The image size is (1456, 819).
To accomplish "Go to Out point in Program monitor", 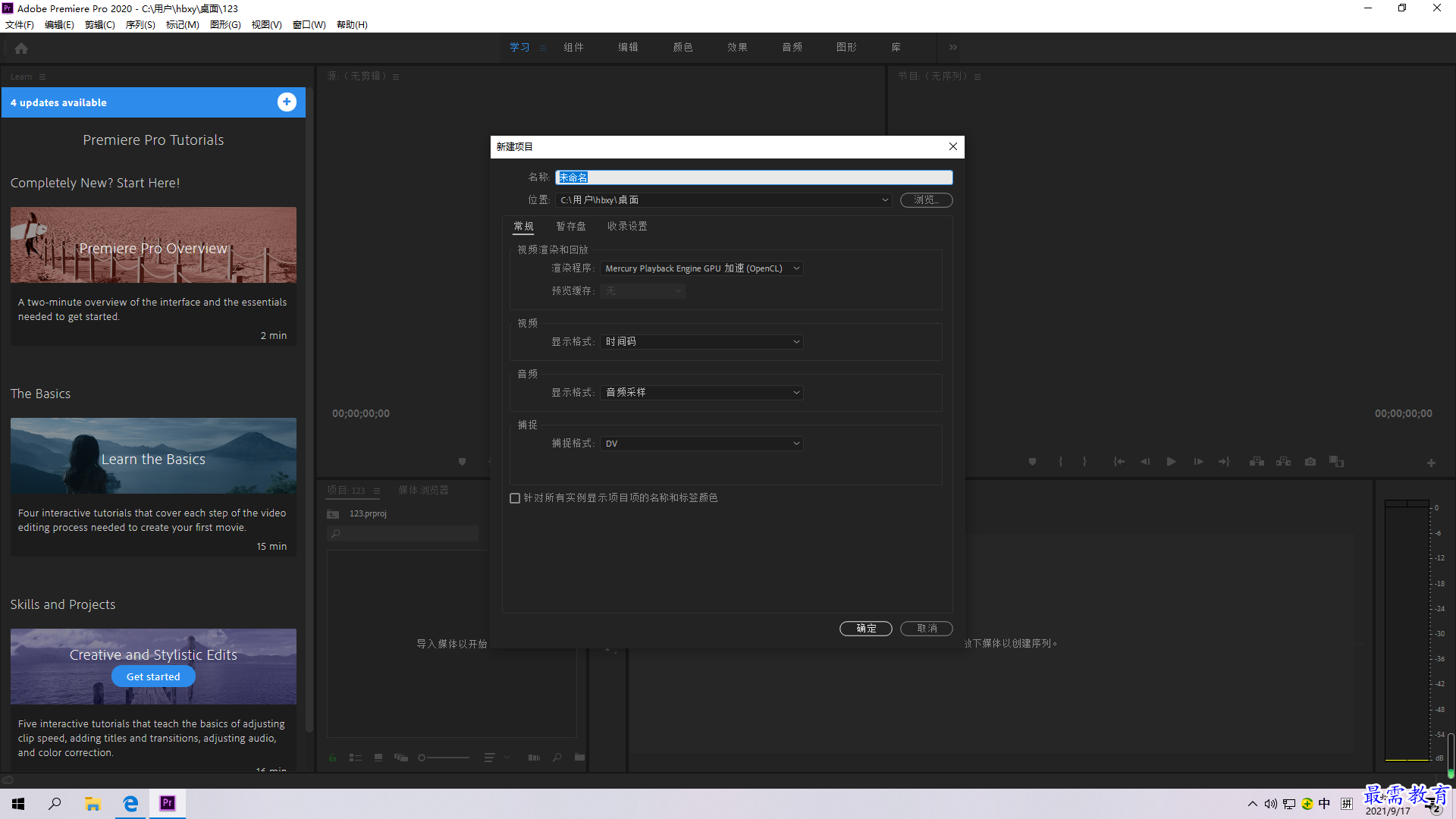I will [1224, 462].
